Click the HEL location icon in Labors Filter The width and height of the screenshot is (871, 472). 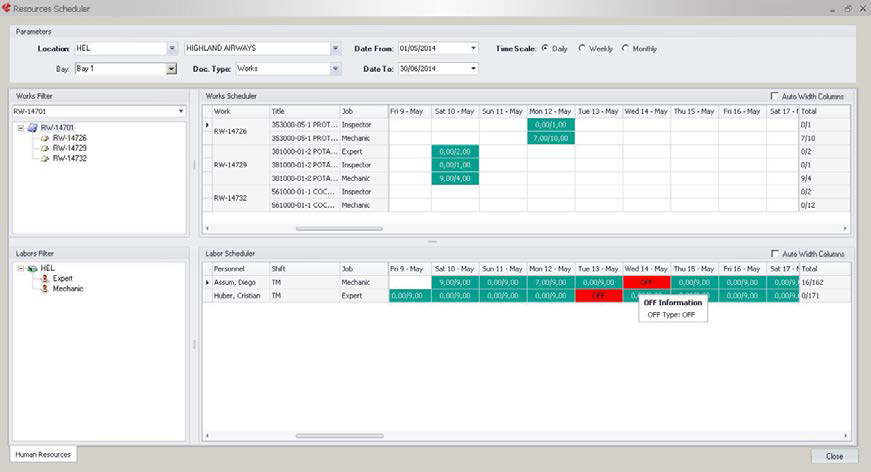(33, 268)
